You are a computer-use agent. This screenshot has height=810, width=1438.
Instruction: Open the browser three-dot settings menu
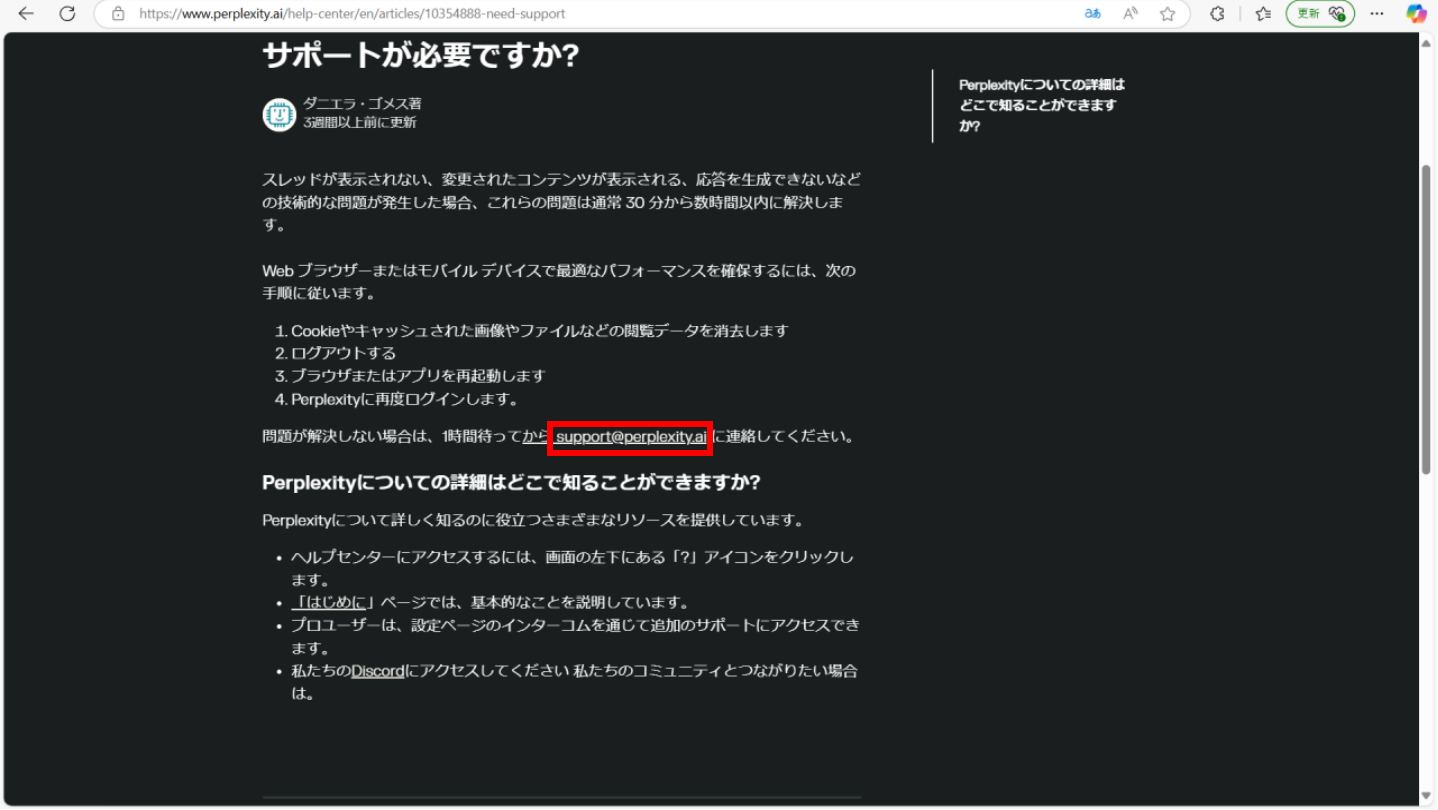1377,14
